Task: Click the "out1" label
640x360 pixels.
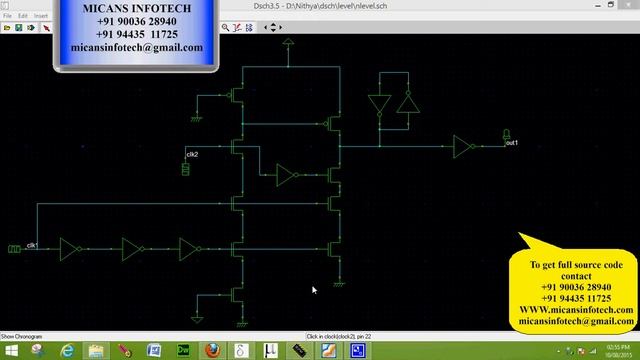Action: 512,143
